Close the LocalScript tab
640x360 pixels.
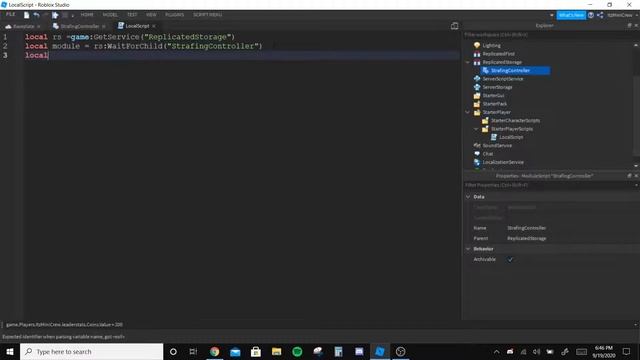153,26
